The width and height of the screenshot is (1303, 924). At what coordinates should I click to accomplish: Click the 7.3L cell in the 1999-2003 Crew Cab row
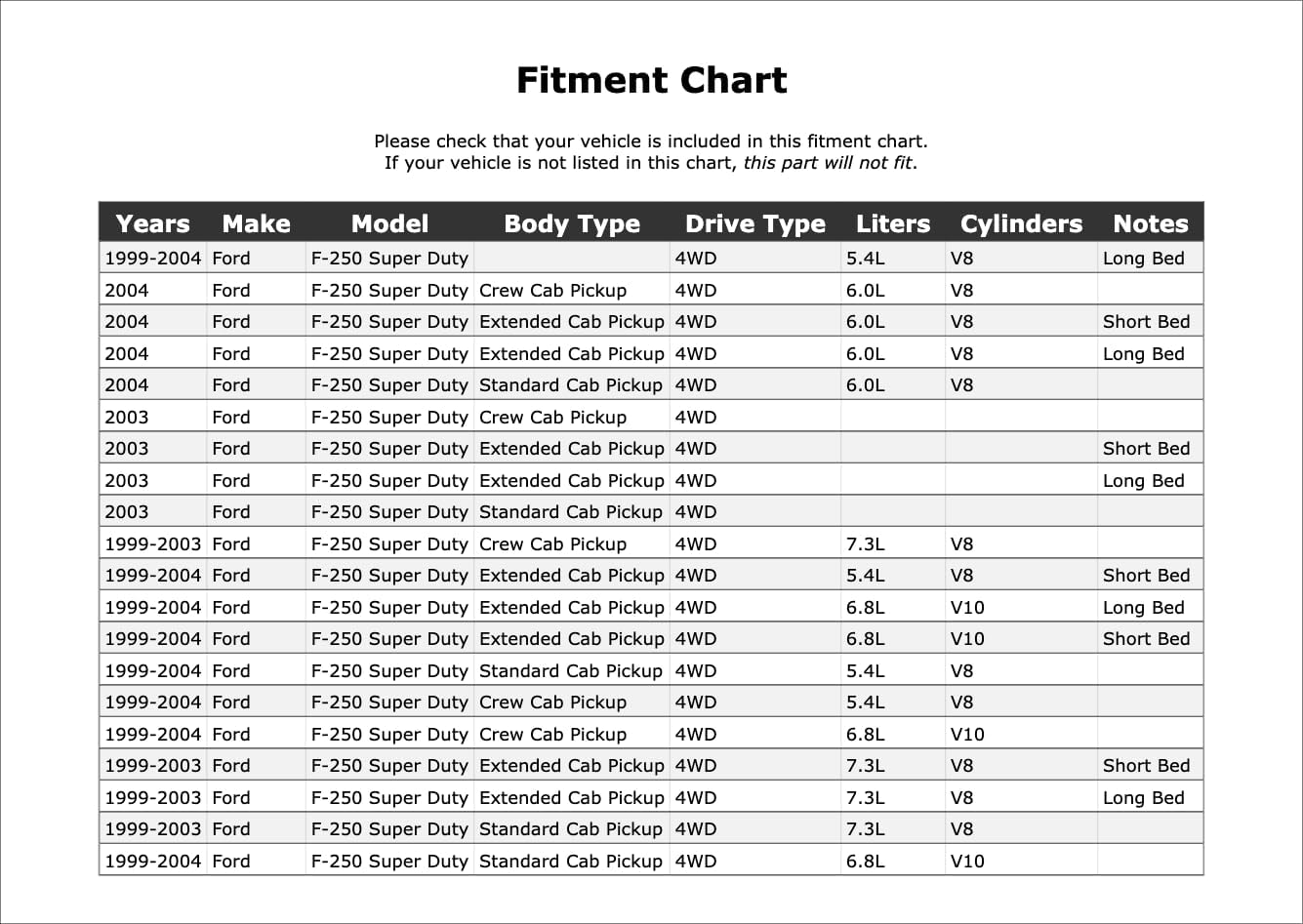coord(866,543)
